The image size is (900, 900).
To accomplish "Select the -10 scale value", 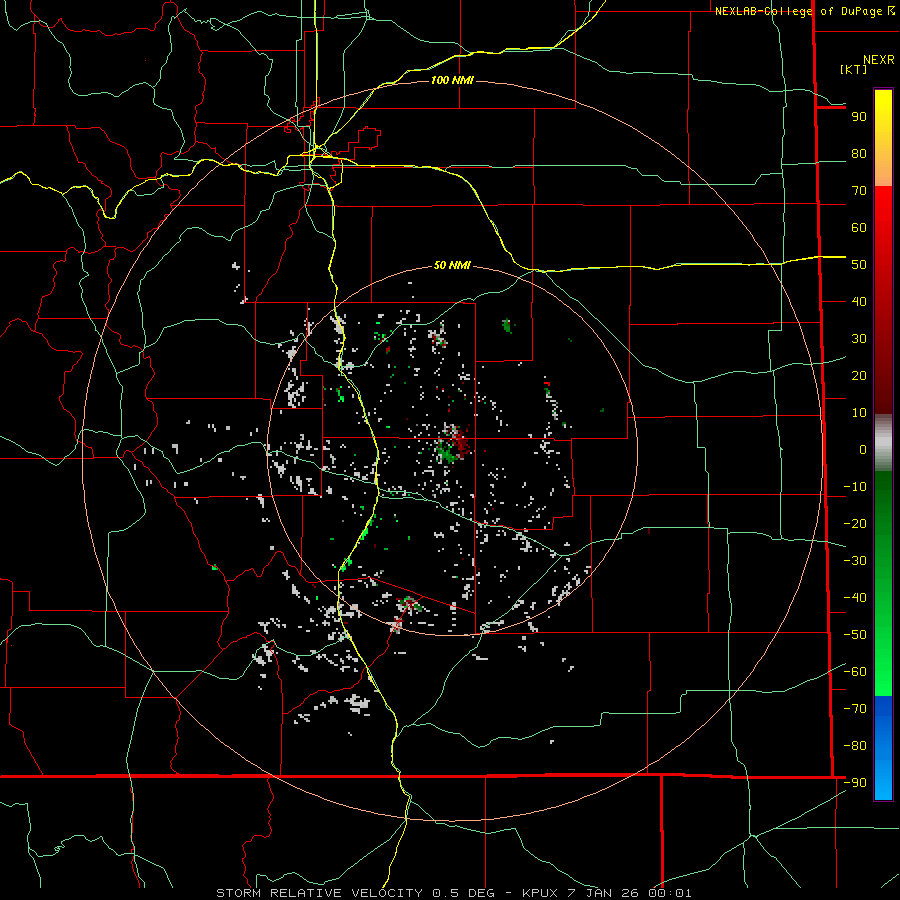I will point(855,487).
